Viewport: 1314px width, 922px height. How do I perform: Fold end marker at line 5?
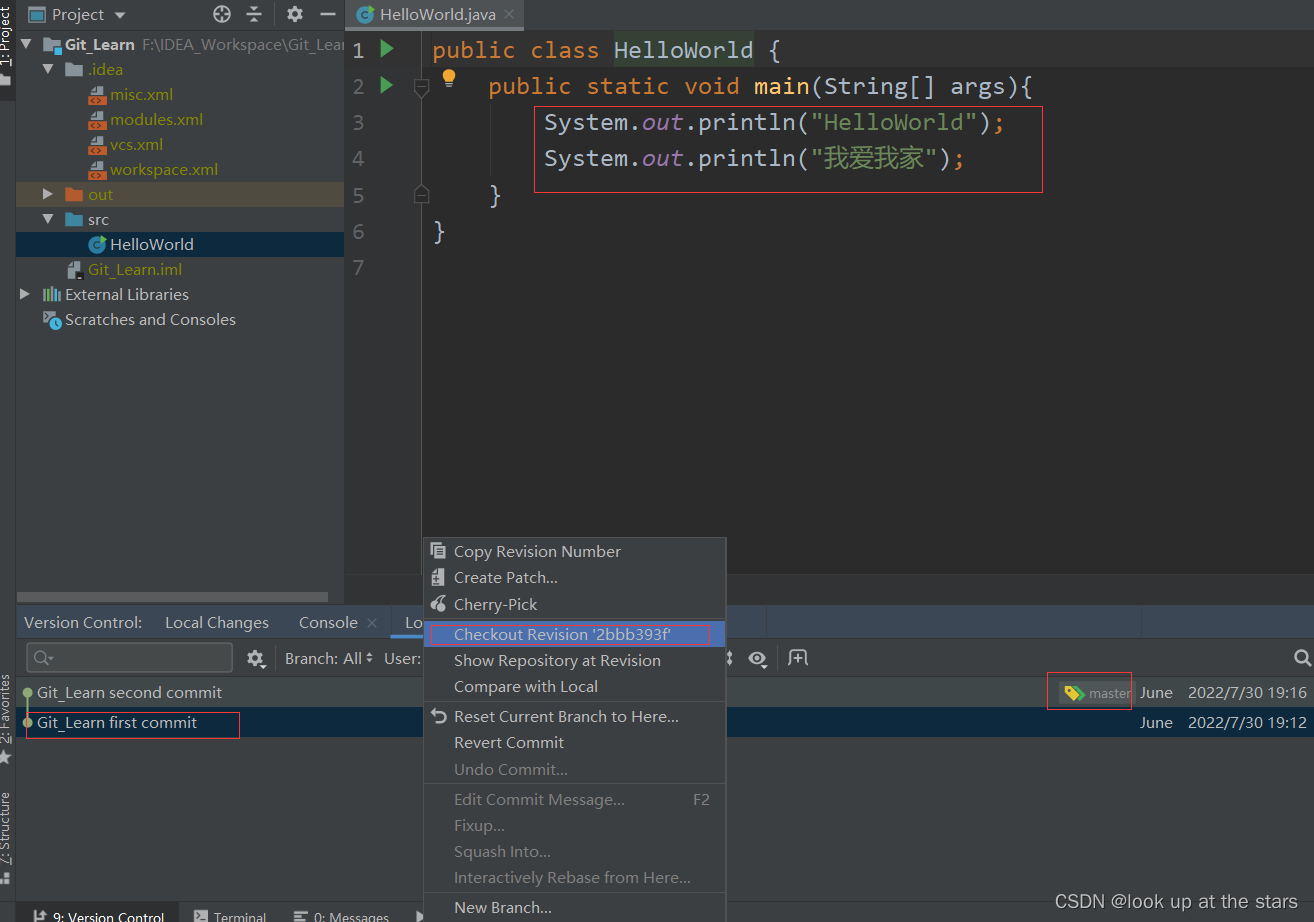click(421, 193)
